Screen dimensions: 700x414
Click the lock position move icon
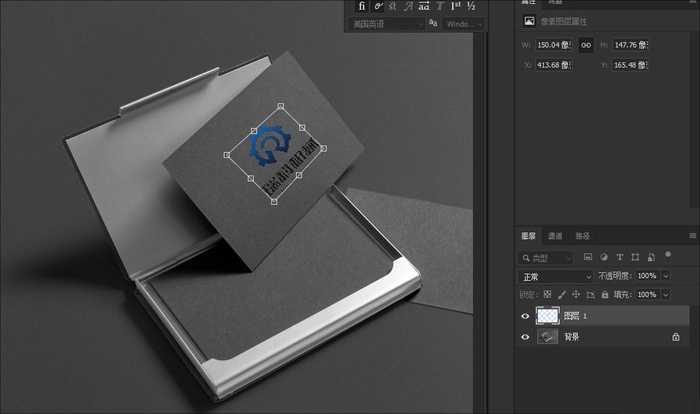575,295
